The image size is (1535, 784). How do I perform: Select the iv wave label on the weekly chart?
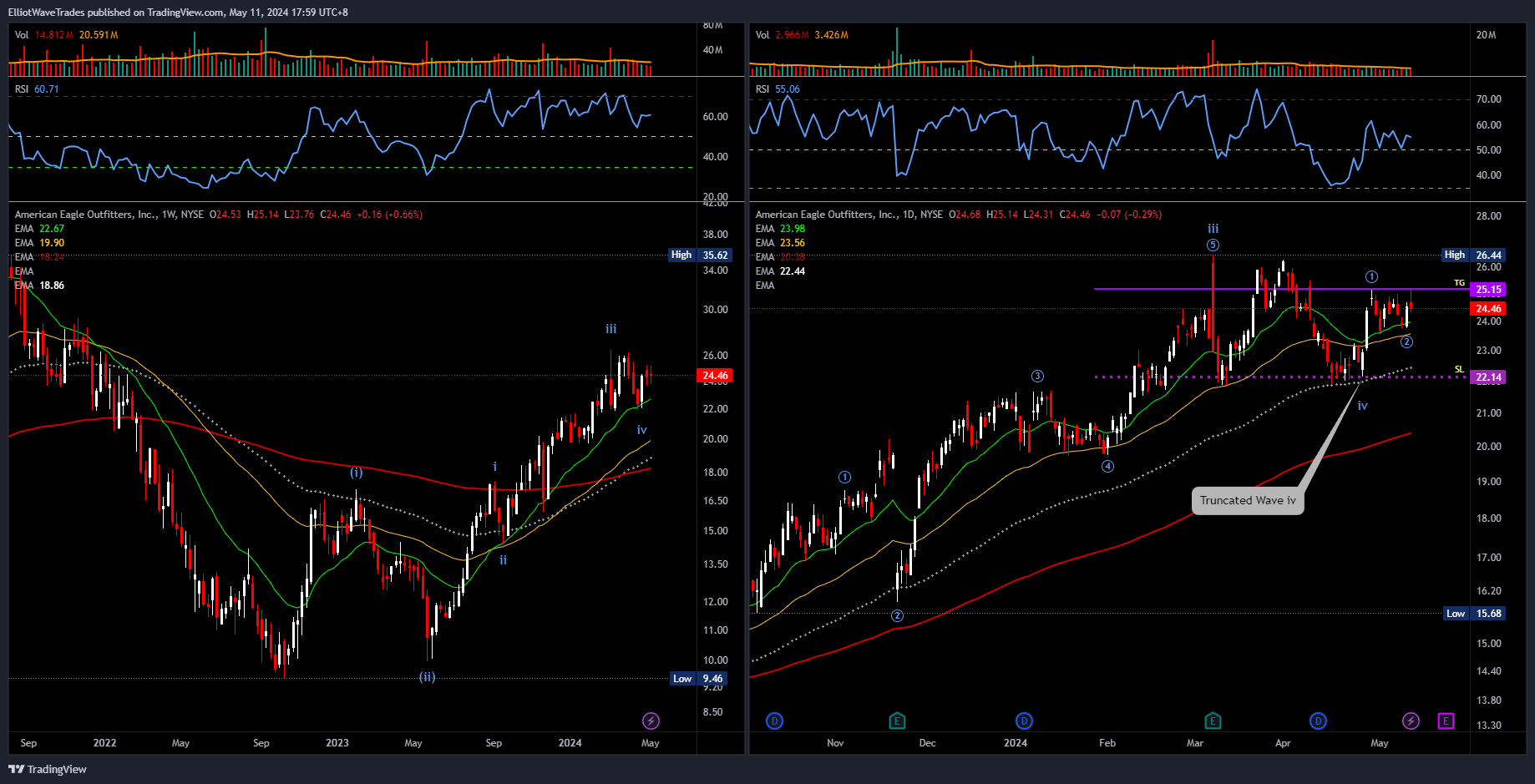pos(641,429)
